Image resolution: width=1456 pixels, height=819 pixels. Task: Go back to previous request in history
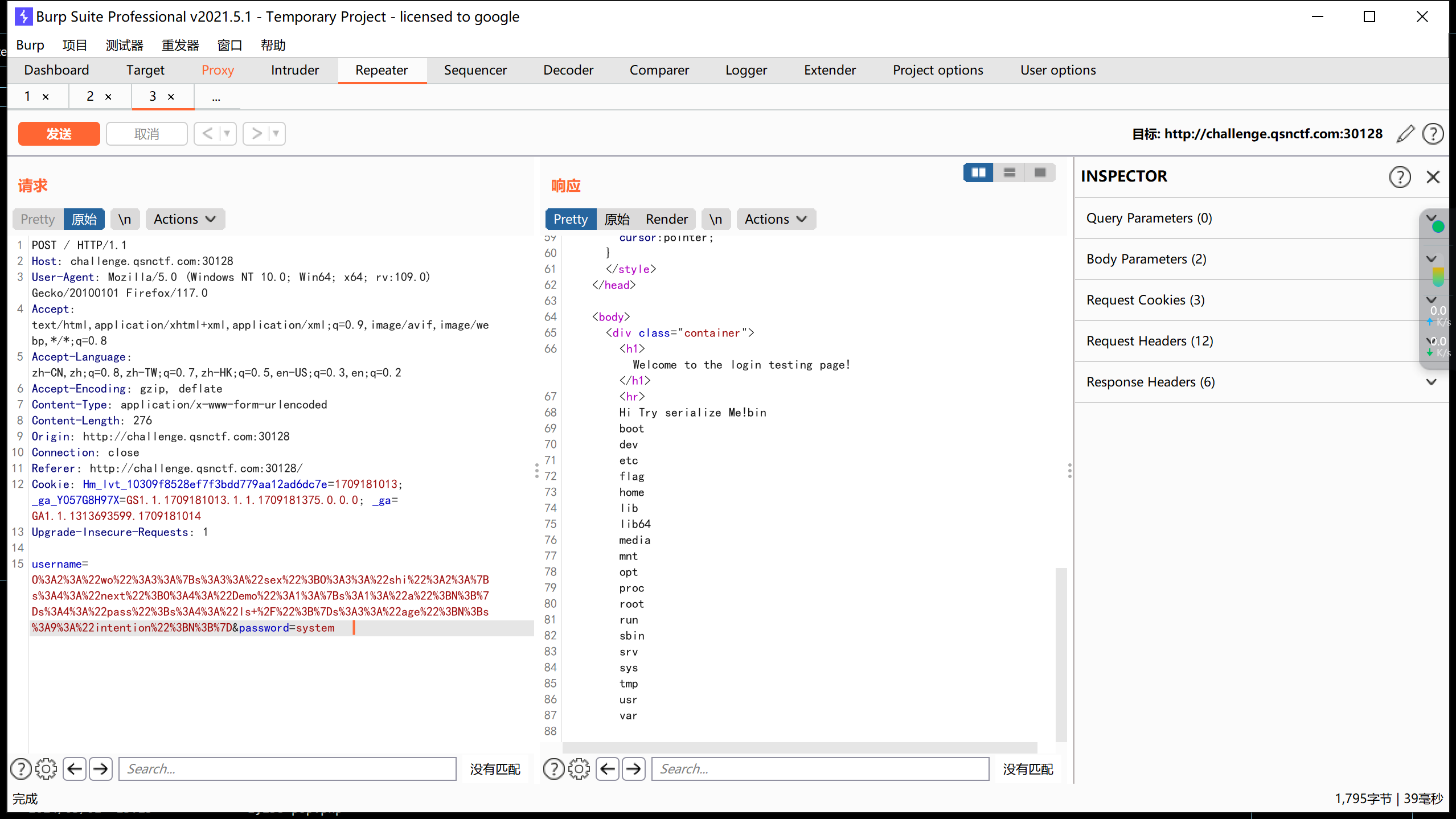[x=207, y=134]
